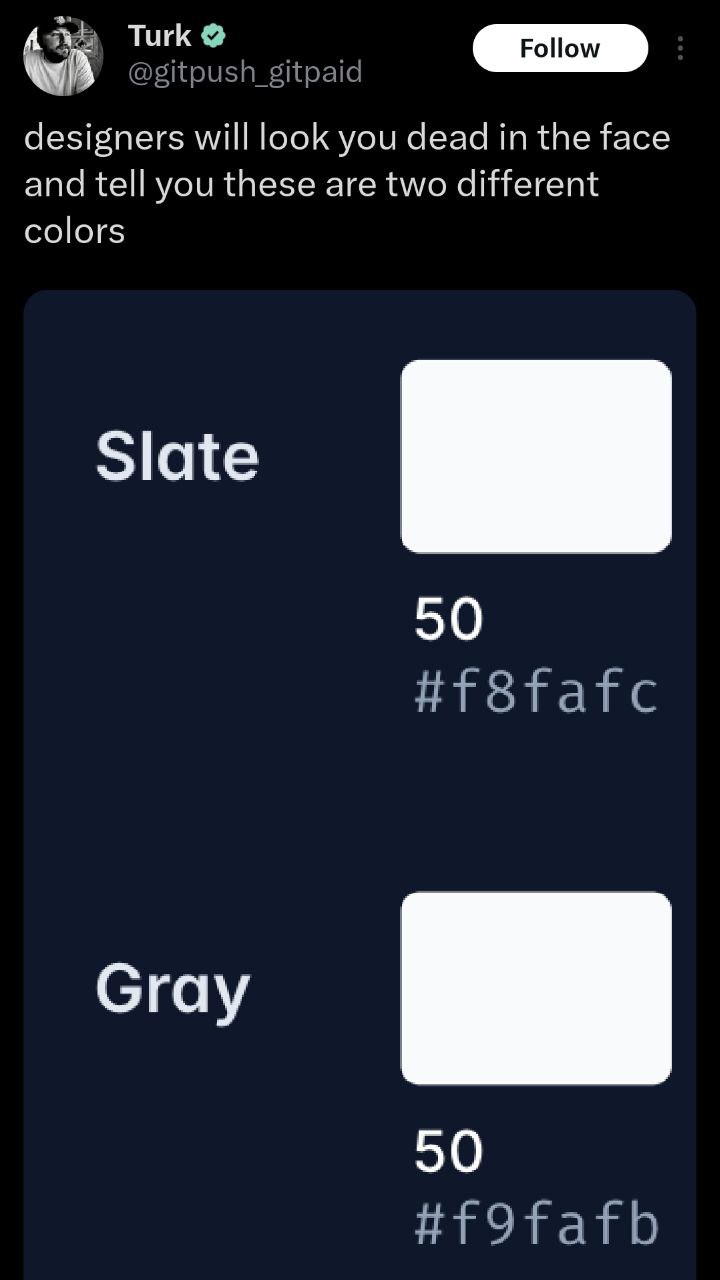This screenshot has width=720, height=1280.
Task: Click the Turk display name
Action: (x=159, y=36)
